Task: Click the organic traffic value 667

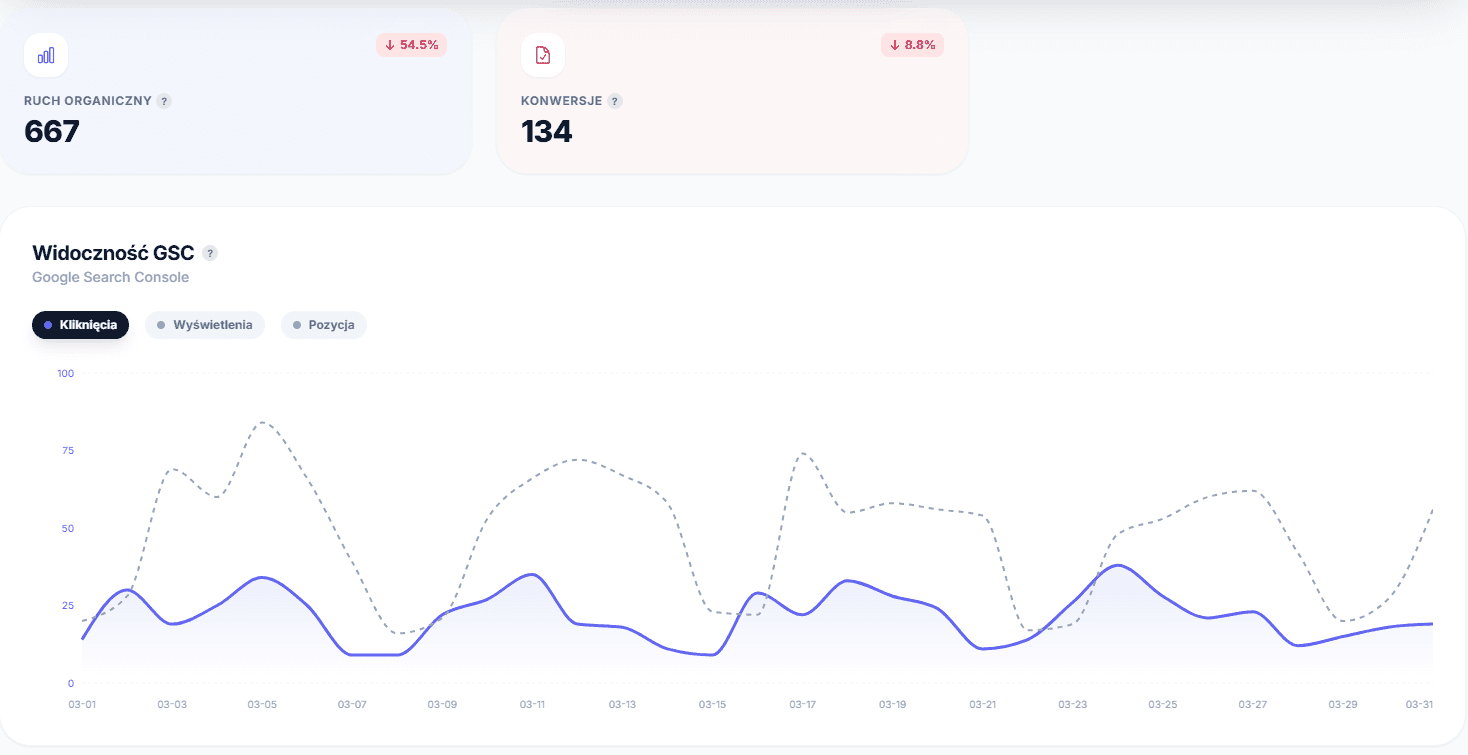Action: point(52,131)
